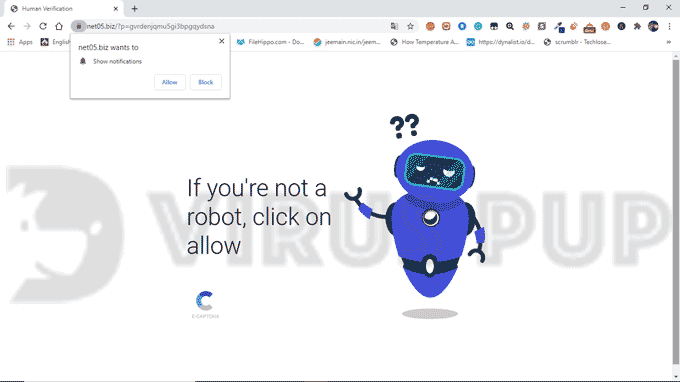The height and width of the screenshot is (382, 680).
Task: View site information icon in address bar
Action: pos(78,26)
